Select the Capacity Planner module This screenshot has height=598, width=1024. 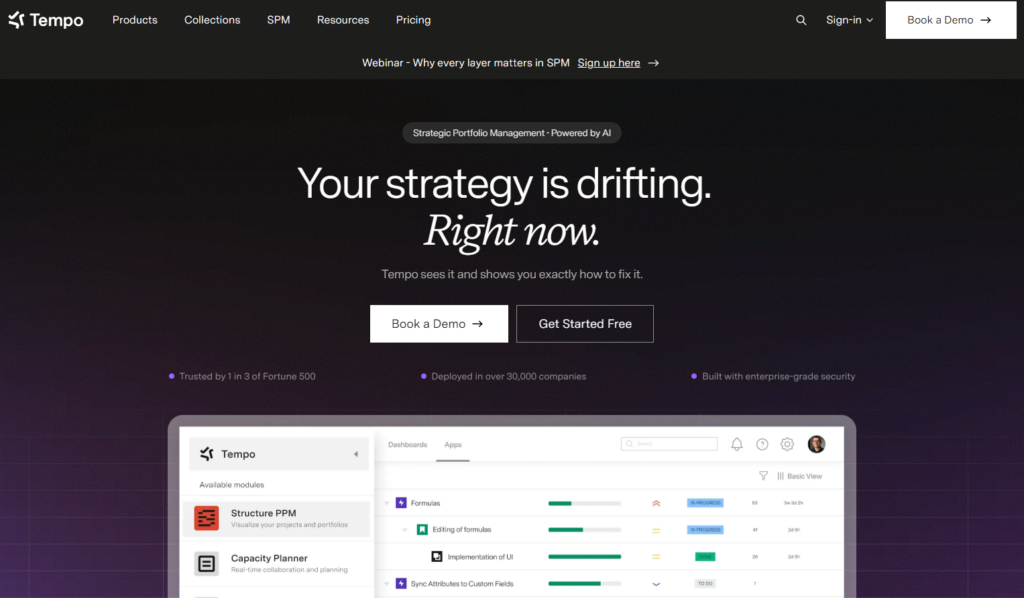pos(276,563)
